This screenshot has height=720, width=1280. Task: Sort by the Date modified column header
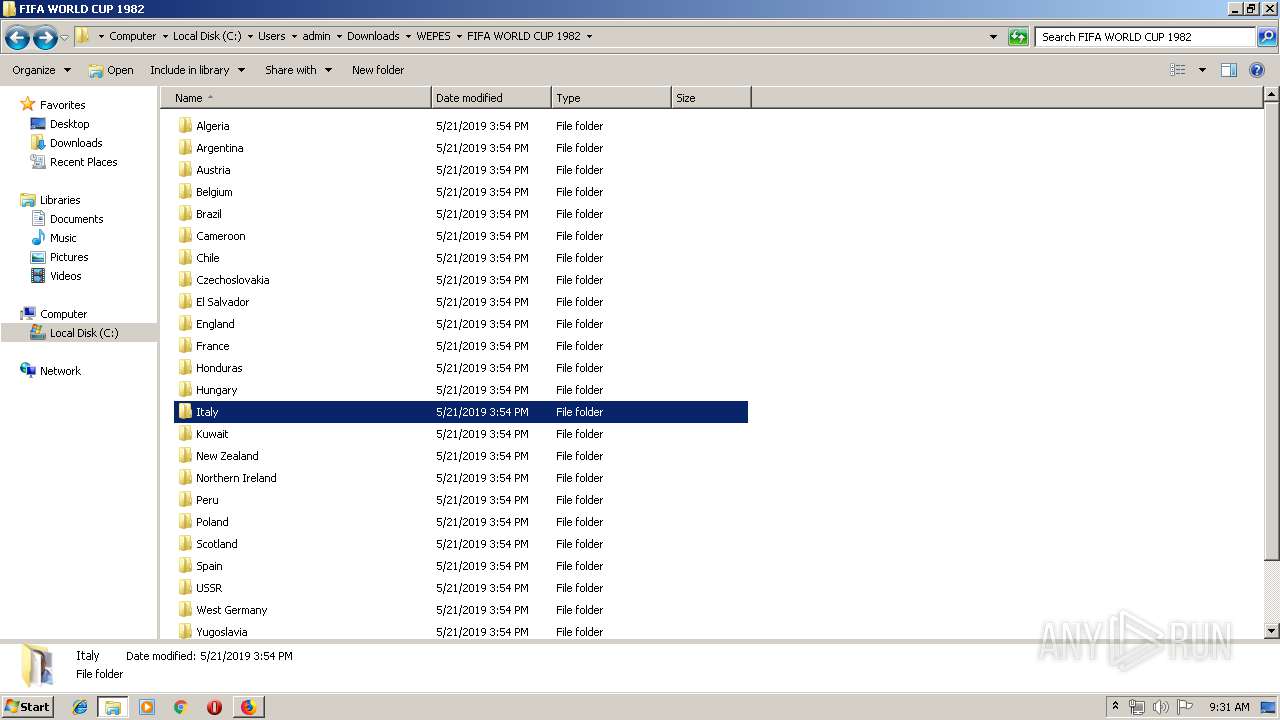pyautogui.click(x=491, y=98)
